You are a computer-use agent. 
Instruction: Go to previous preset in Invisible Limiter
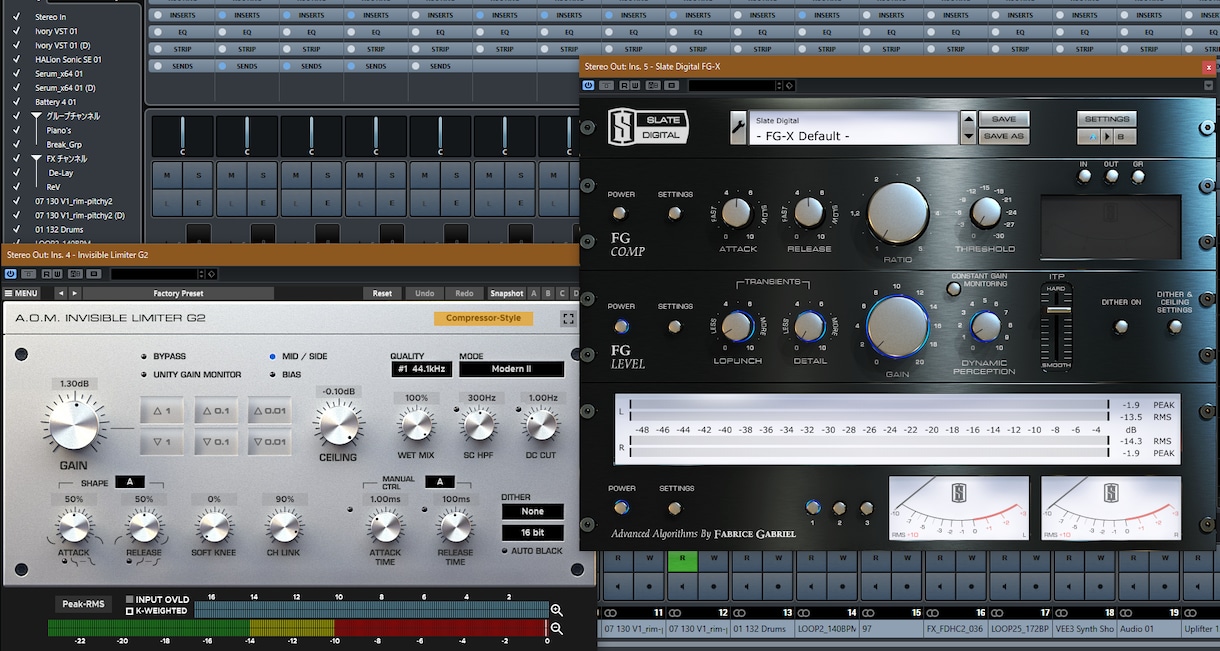coord(60,293)
